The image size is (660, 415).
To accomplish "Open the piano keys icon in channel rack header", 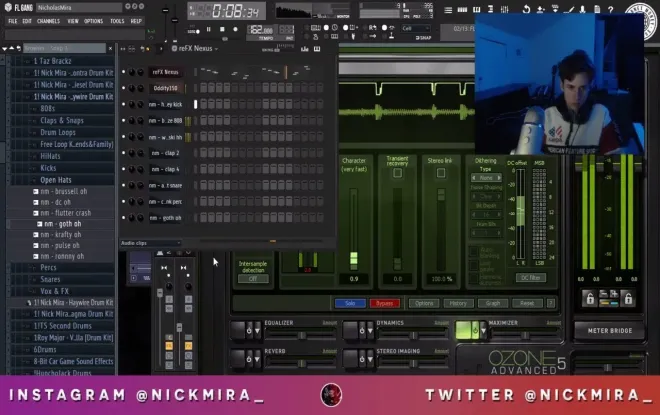I will [317, 49].
